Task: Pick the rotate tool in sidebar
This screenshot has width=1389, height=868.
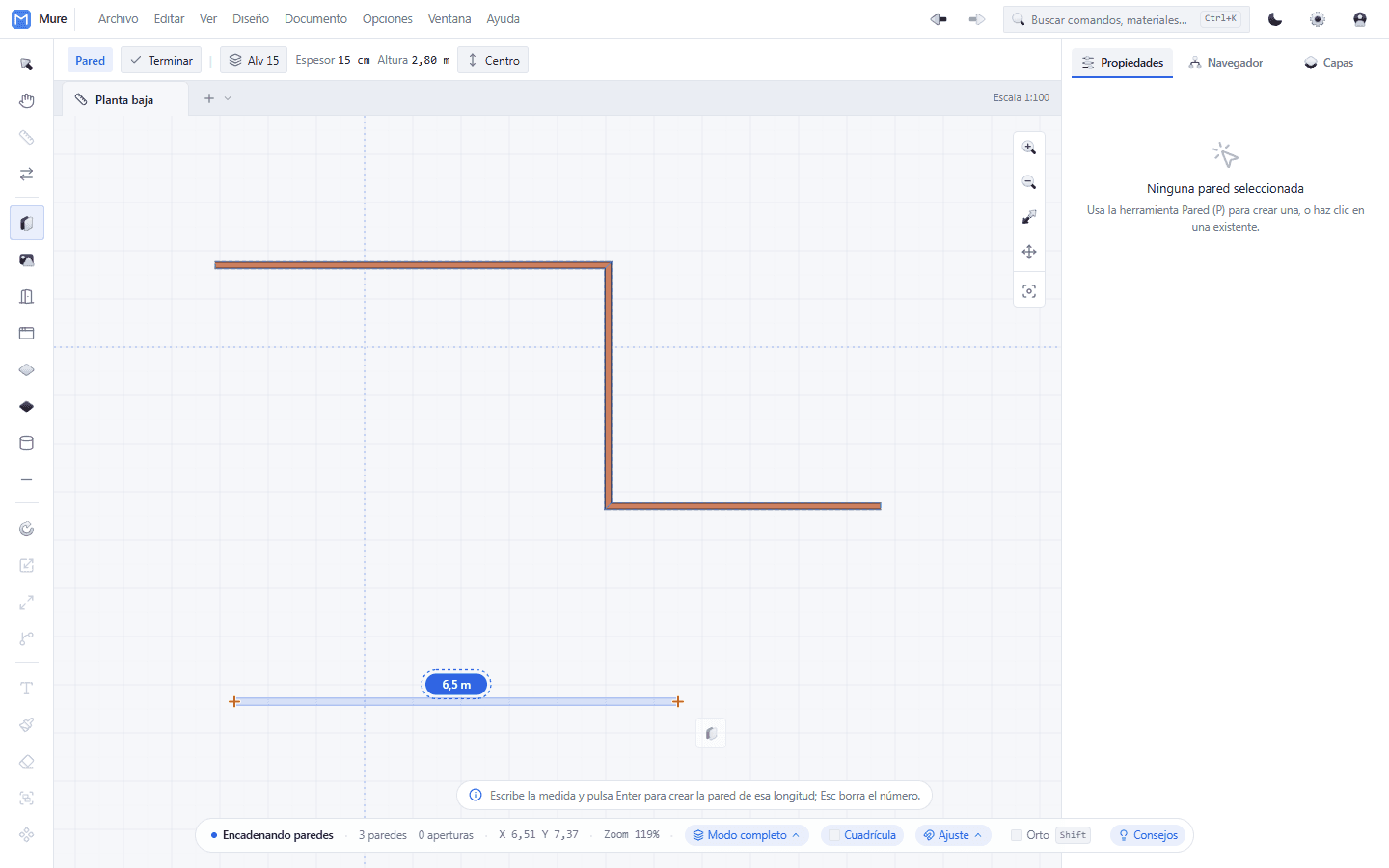Action: click(26, 529)
